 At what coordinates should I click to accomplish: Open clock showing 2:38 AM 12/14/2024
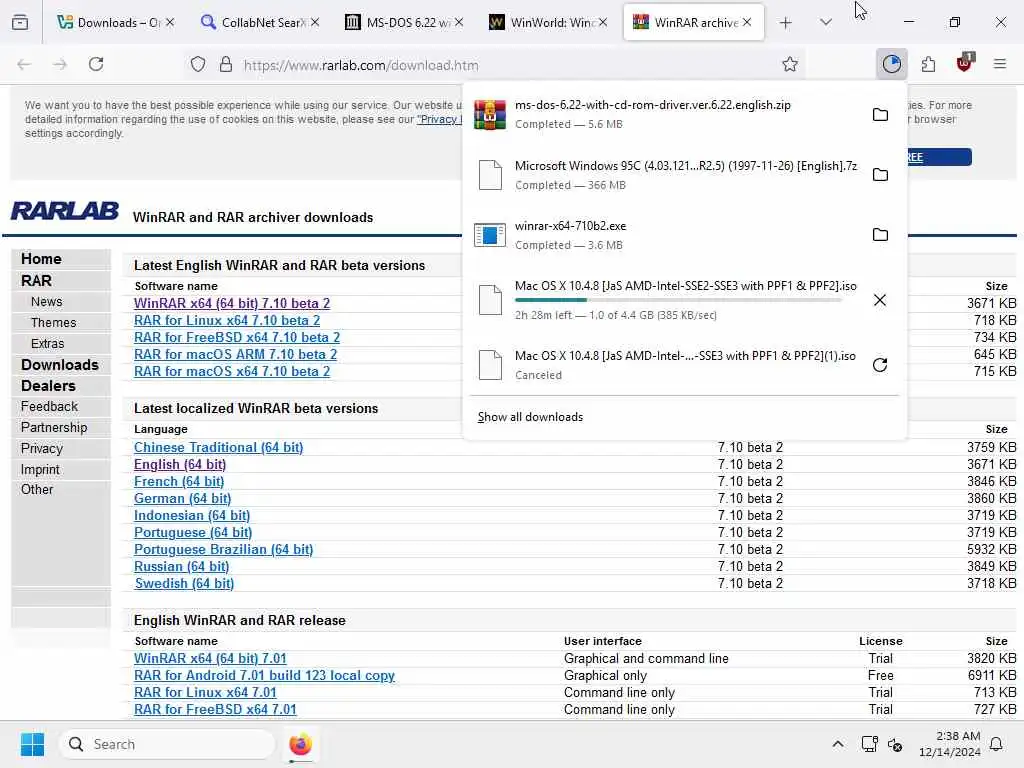coord(949,744)
